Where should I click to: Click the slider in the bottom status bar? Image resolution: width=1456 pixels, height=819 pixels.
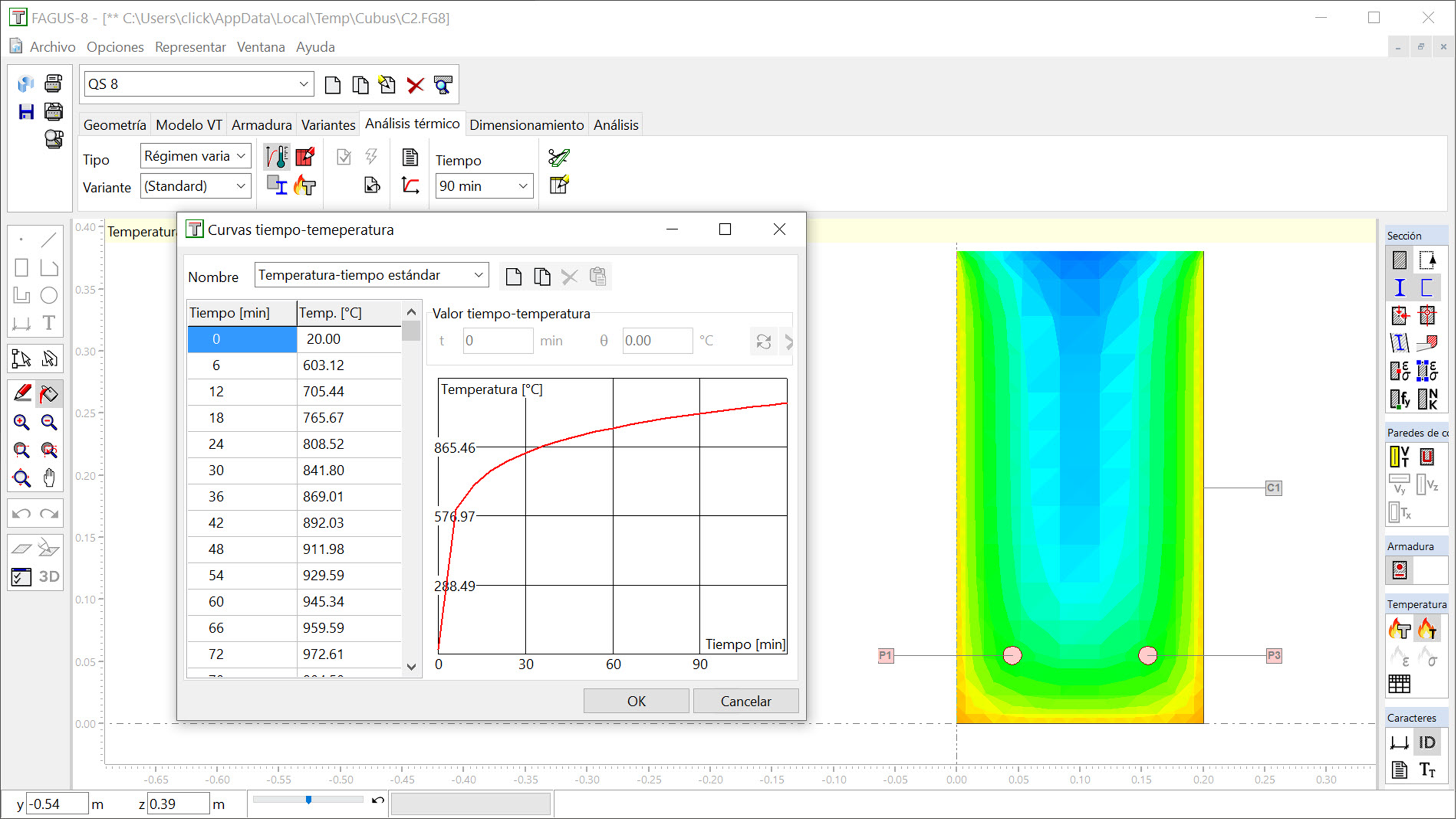309,800
